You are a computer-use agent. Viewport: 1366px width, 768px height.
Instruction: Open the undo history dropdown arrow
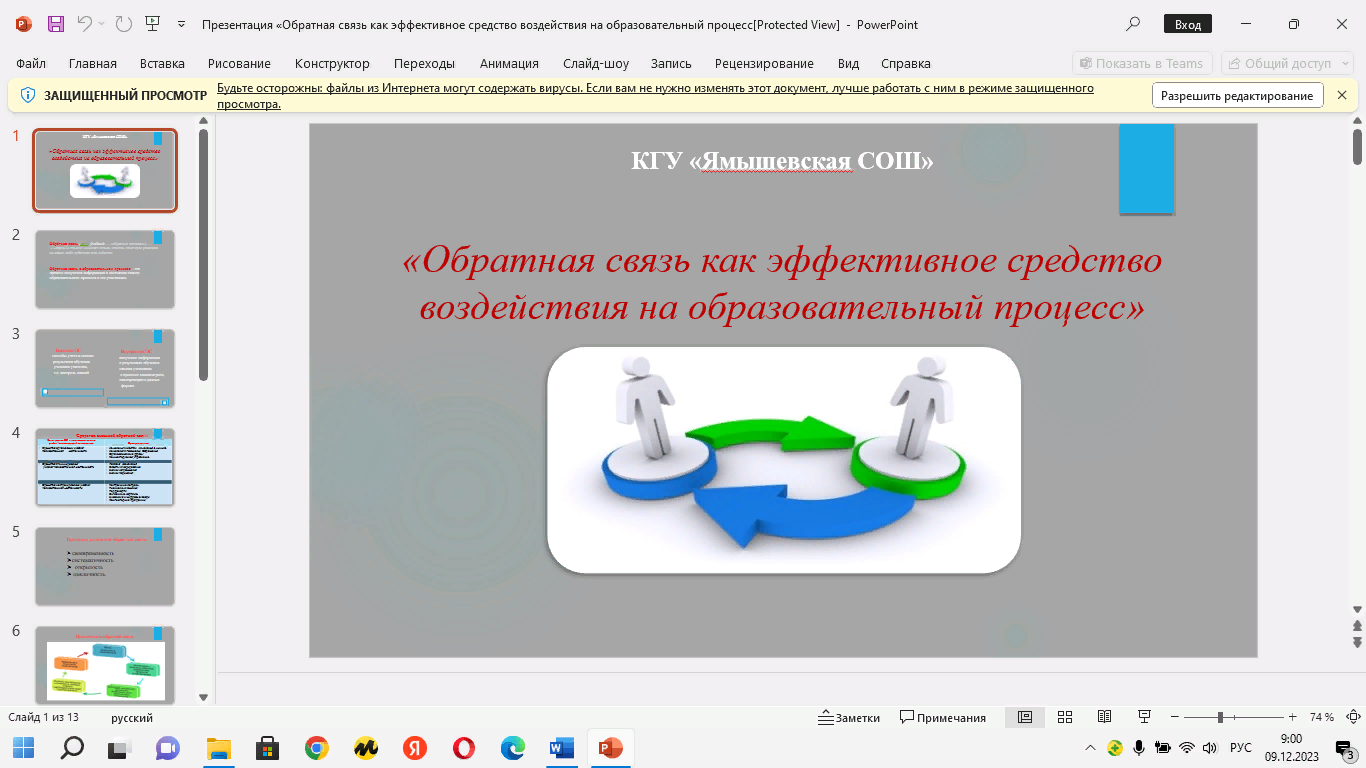[x=103, y=24]
